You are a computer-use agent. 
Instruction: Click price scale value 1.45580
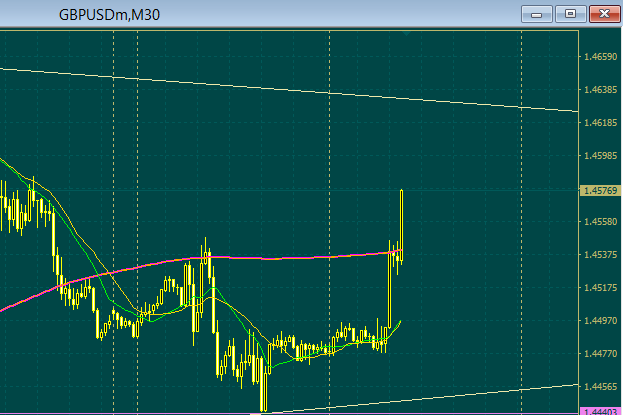pyautogui.click(x=600, y=221)
